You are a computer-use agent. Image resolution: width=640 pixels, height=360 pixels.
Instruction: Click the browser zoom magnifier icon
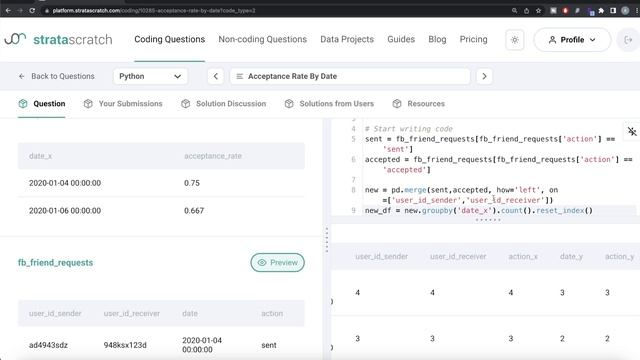[x=514, y=11]
